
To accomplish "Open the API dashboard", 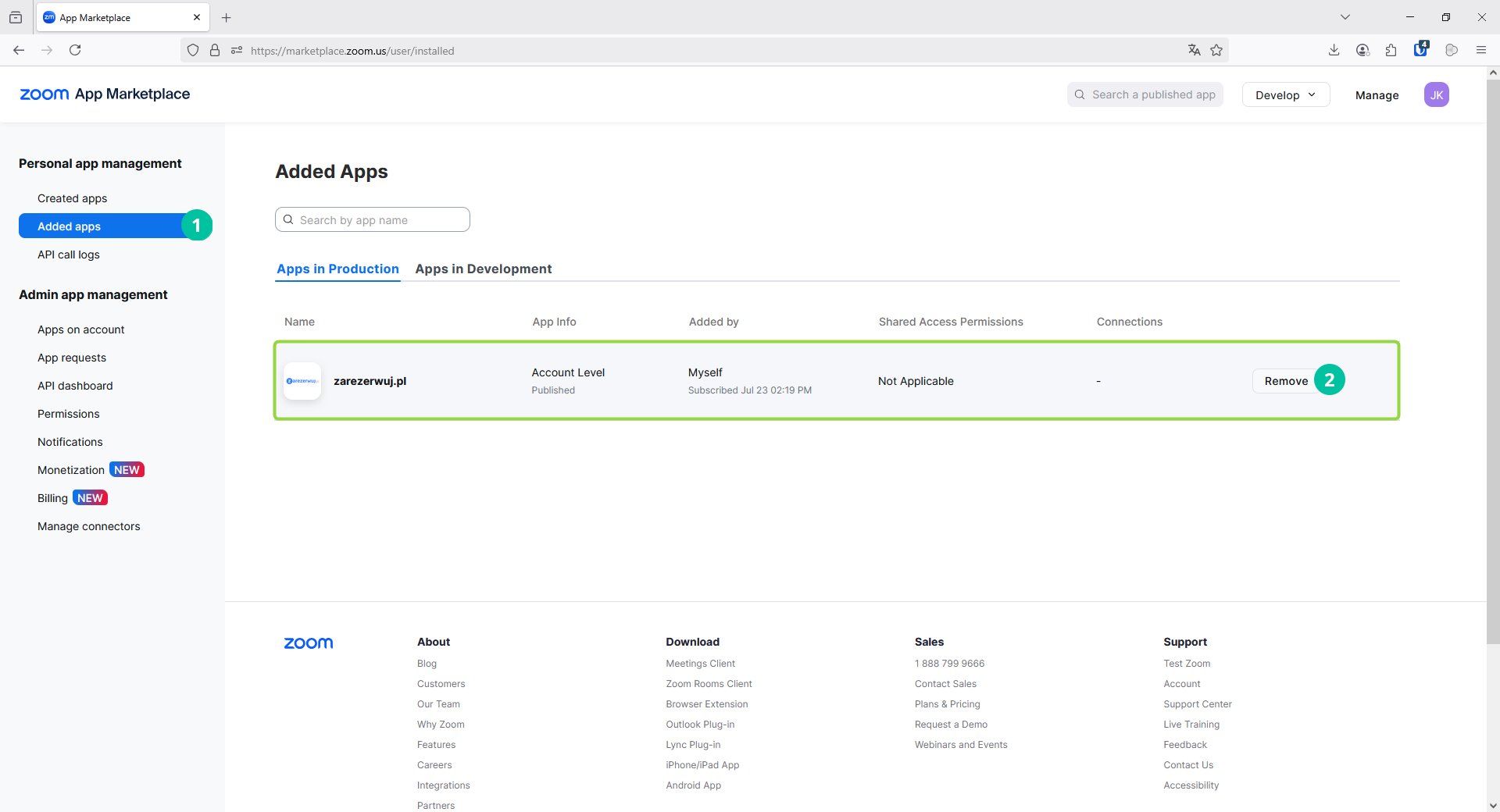I will [x=75, y=386].
